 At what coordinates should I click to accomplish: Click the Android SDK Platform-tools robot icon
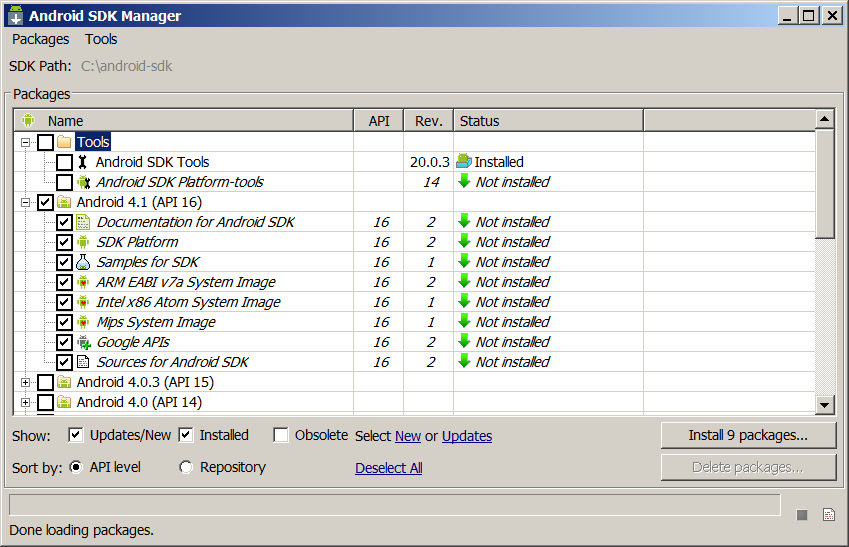point(83,182)
